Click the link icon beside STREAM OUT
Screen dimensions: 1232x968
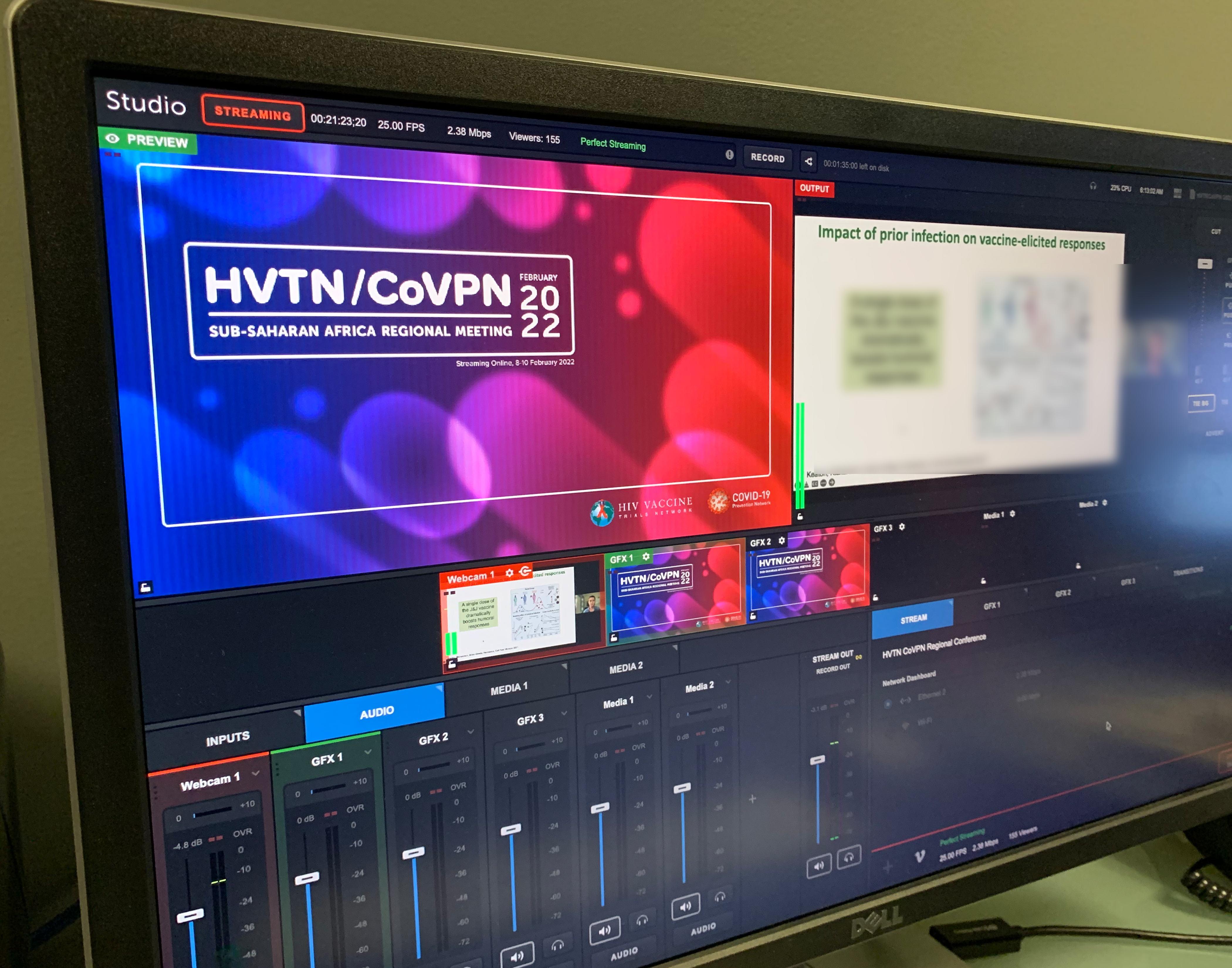tap(859, 657)
